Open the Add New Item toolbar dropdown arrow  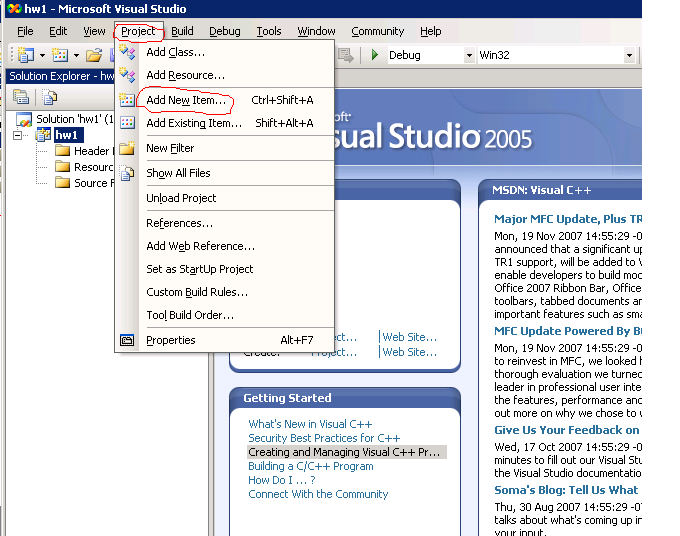point(76,55)
